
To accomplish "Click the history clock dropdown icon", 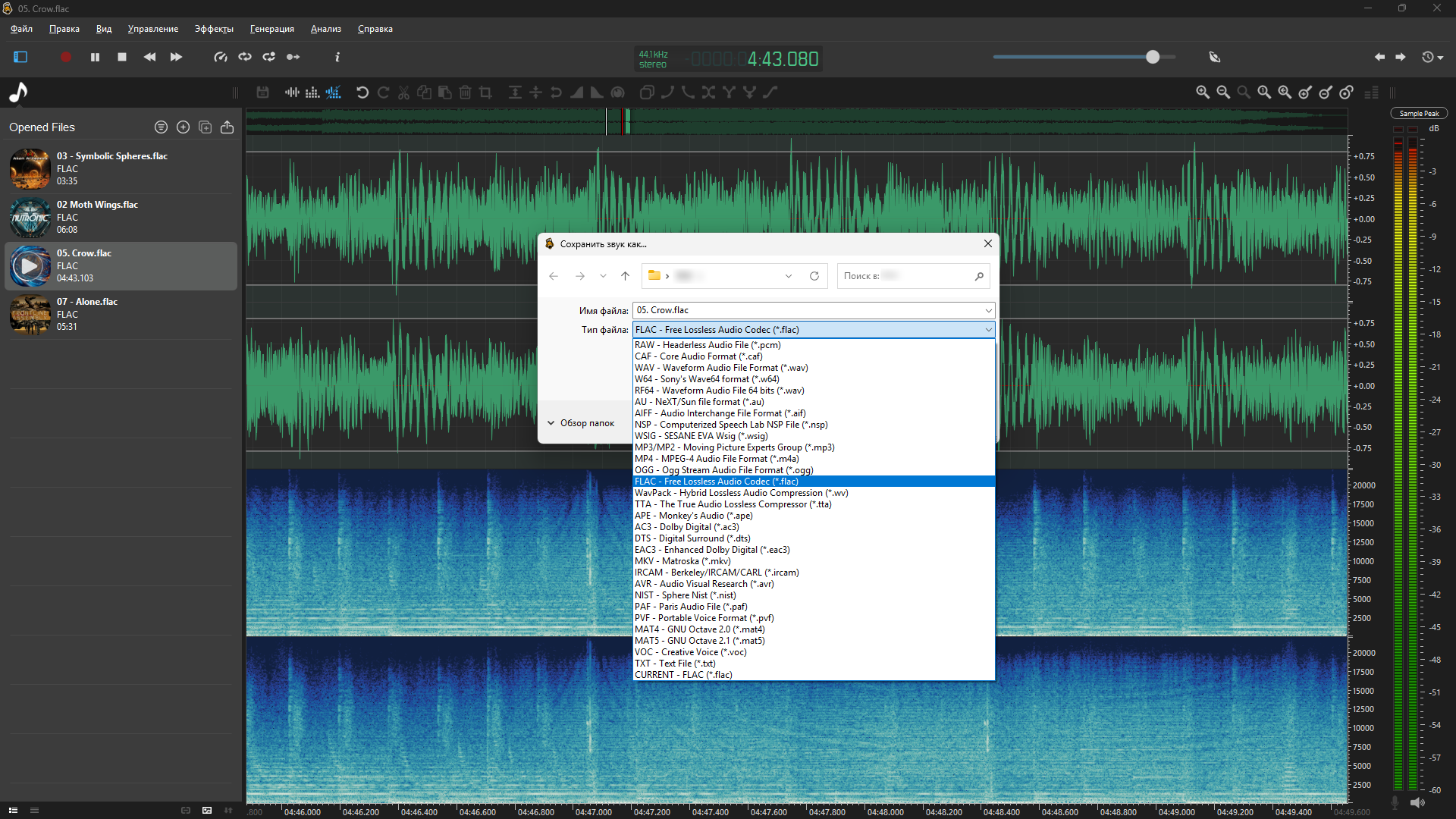I will pyautogui.click(x=1432, y=57).
